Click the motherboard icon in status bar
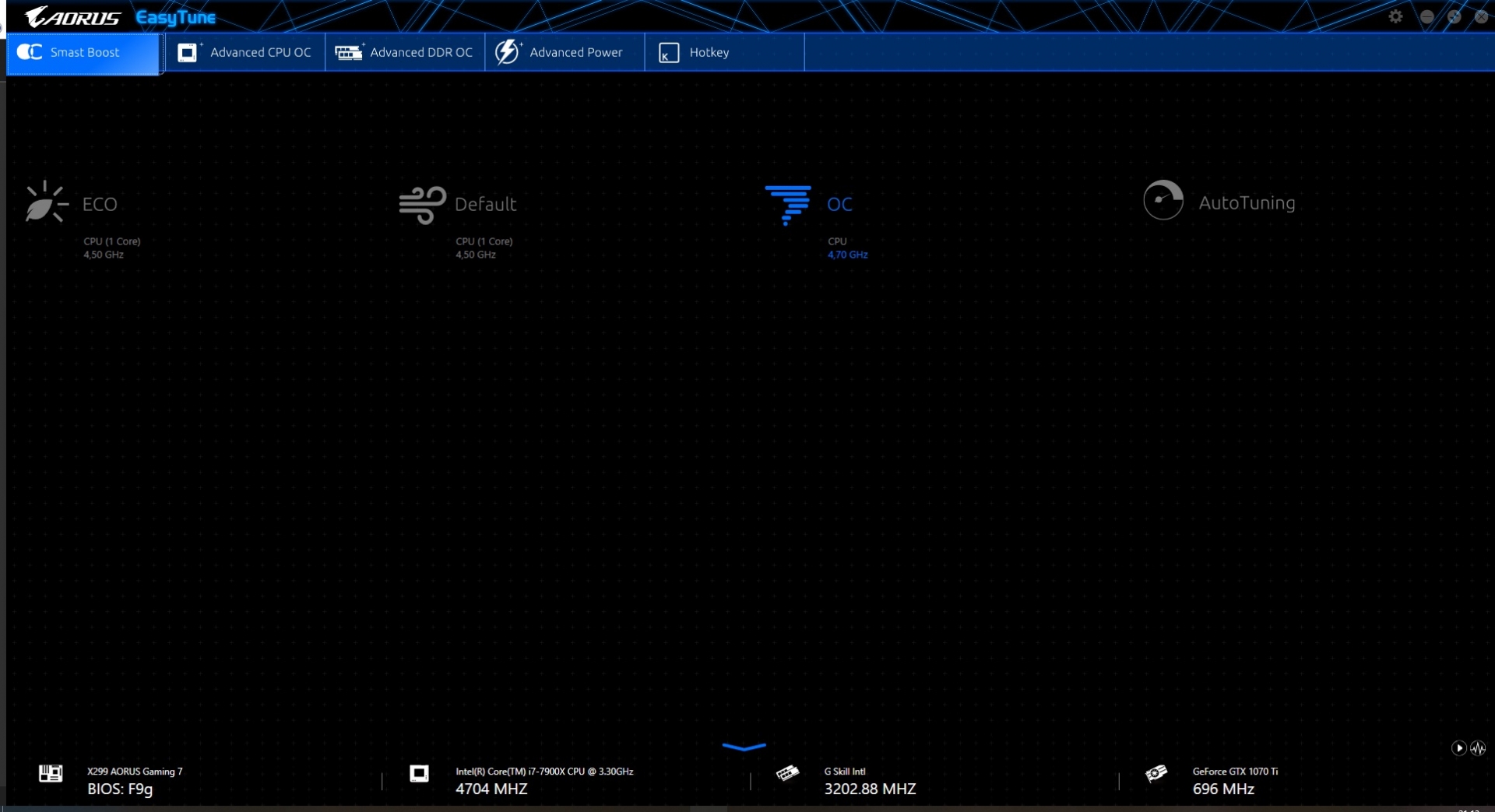 [51, 773]
